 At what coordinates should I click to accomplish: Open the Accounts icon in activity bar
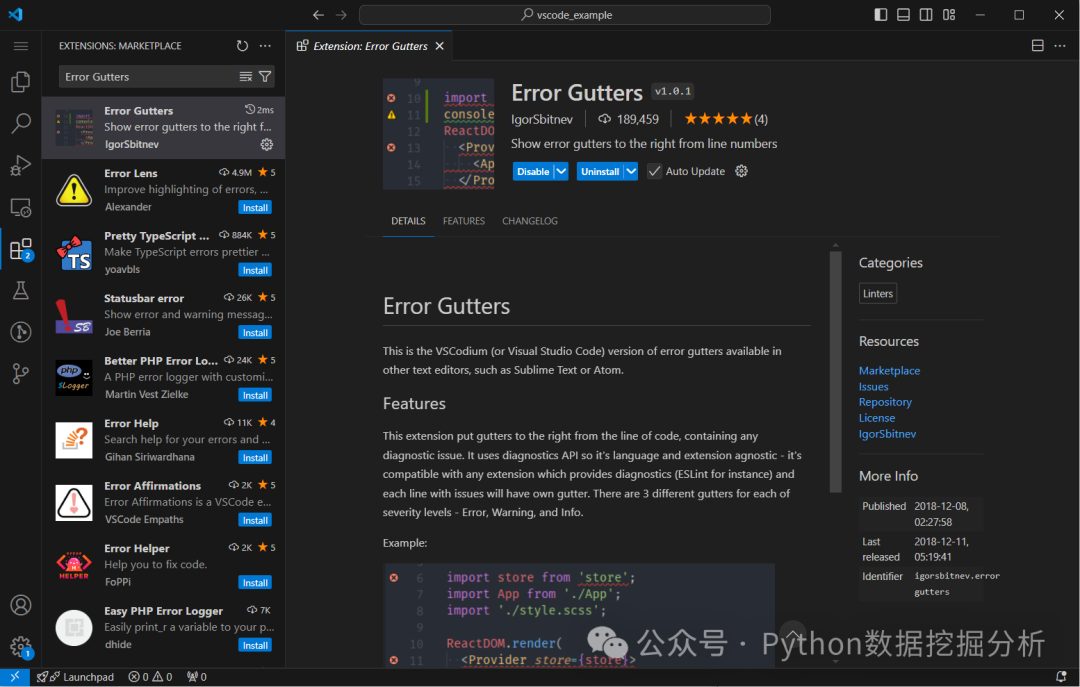tap(21, 605)
